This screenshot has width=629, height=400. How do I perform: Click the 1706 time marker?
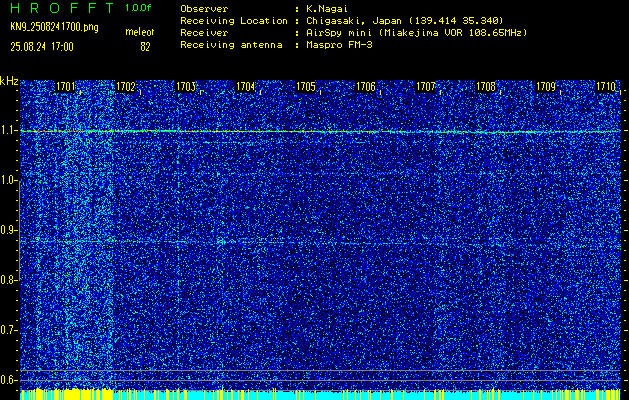pos(366,87)
